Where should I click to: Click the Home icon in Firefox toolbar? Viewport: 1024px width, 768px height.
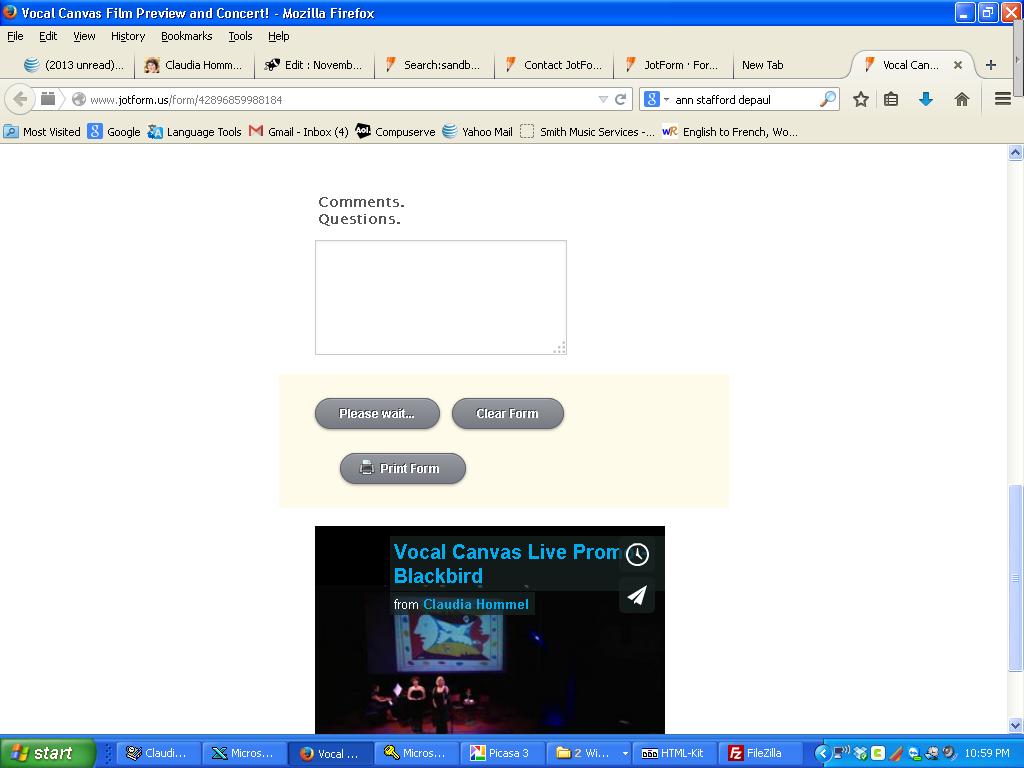962,99
